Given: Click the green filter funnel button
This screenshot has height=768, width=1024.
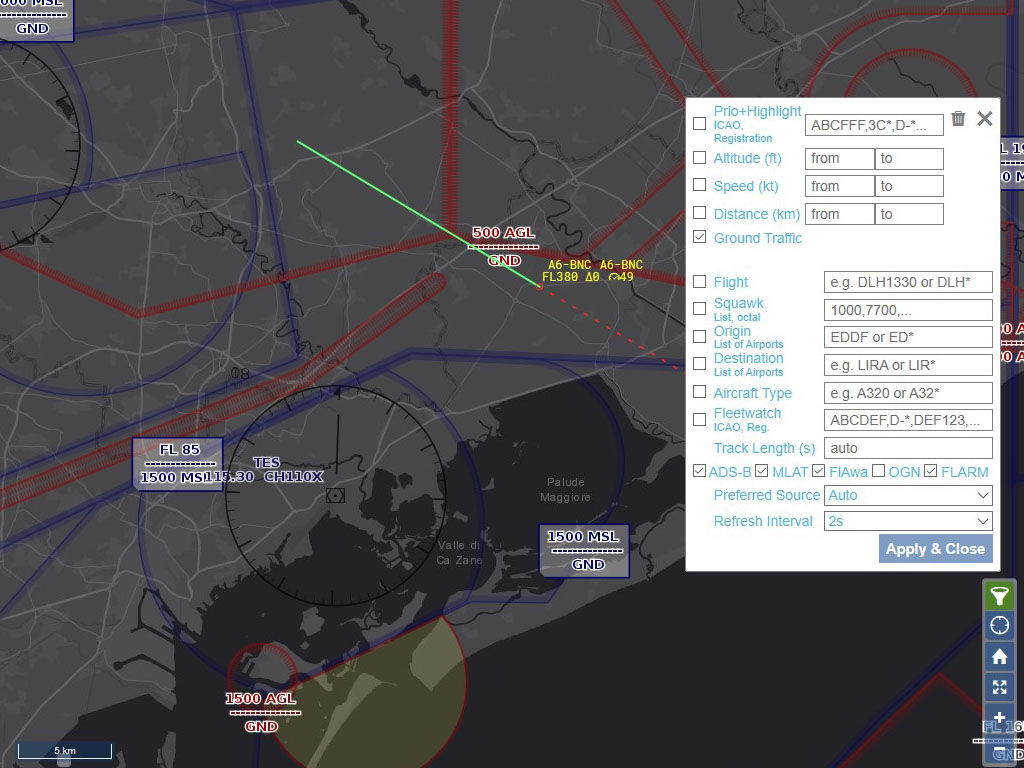Looking at the screenshot, I should coord(999,595).
